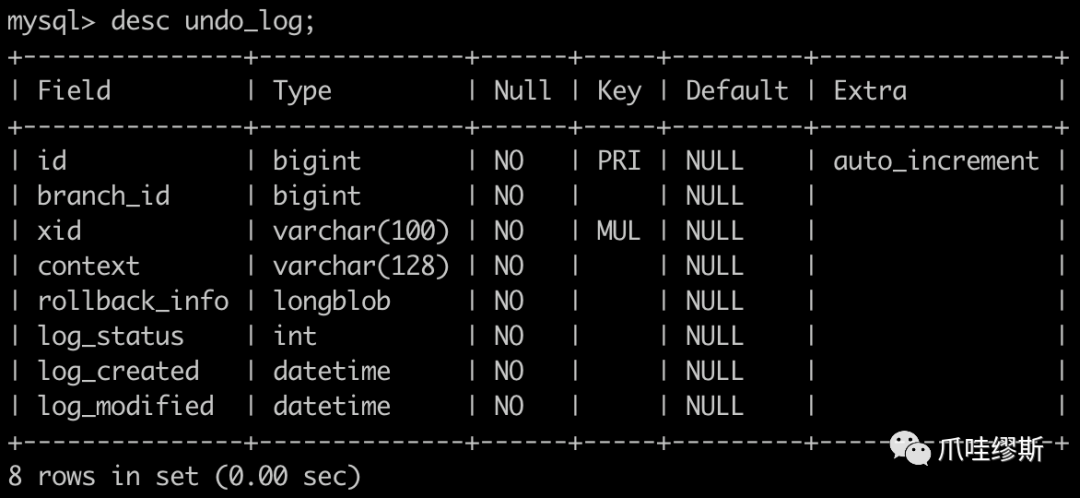
Task: Click the 'Type' column header
Action: pos(302,91)
